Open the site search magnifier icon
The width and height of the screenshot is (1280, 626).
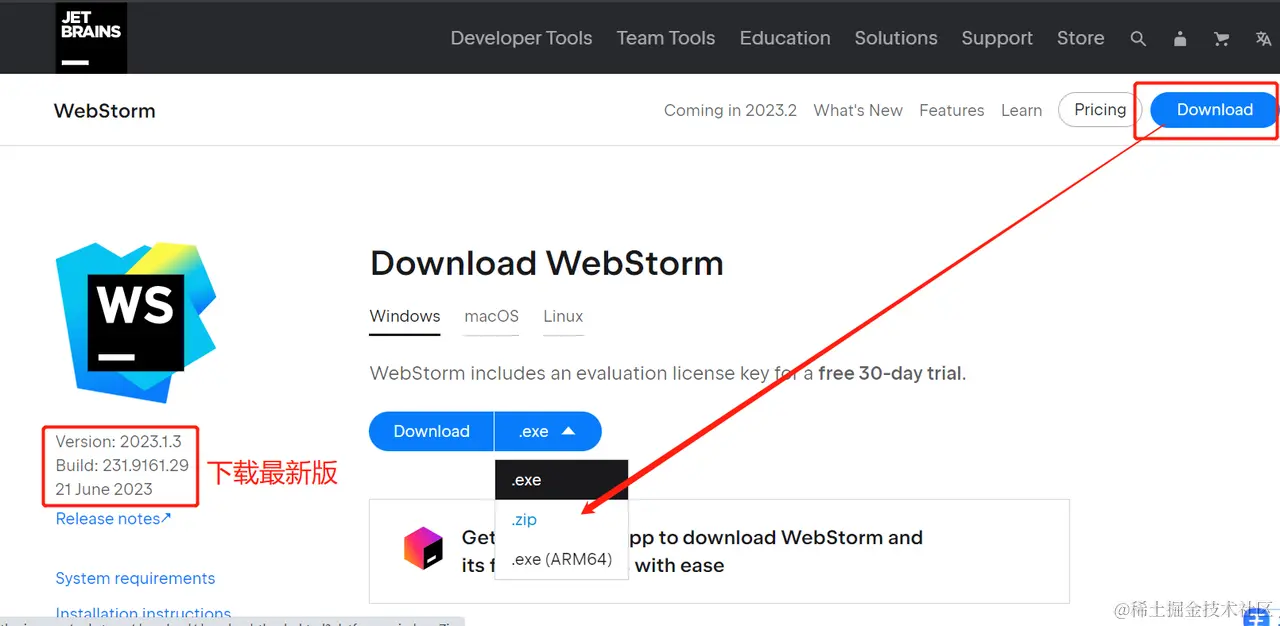(x=1138, y=39)
